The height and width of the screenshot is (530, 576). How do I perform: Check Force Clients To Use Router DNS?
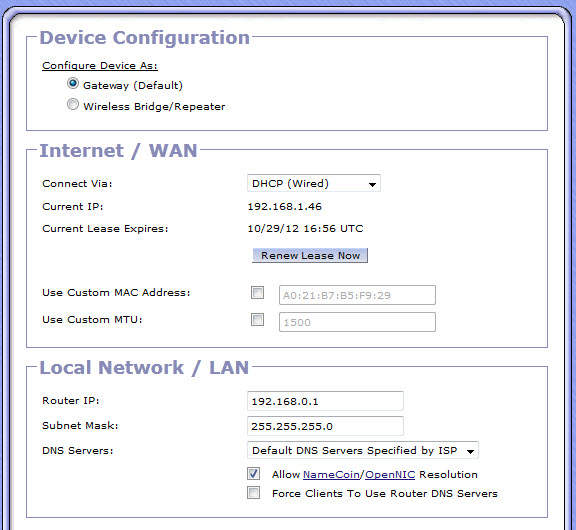(x=253, y=493)
